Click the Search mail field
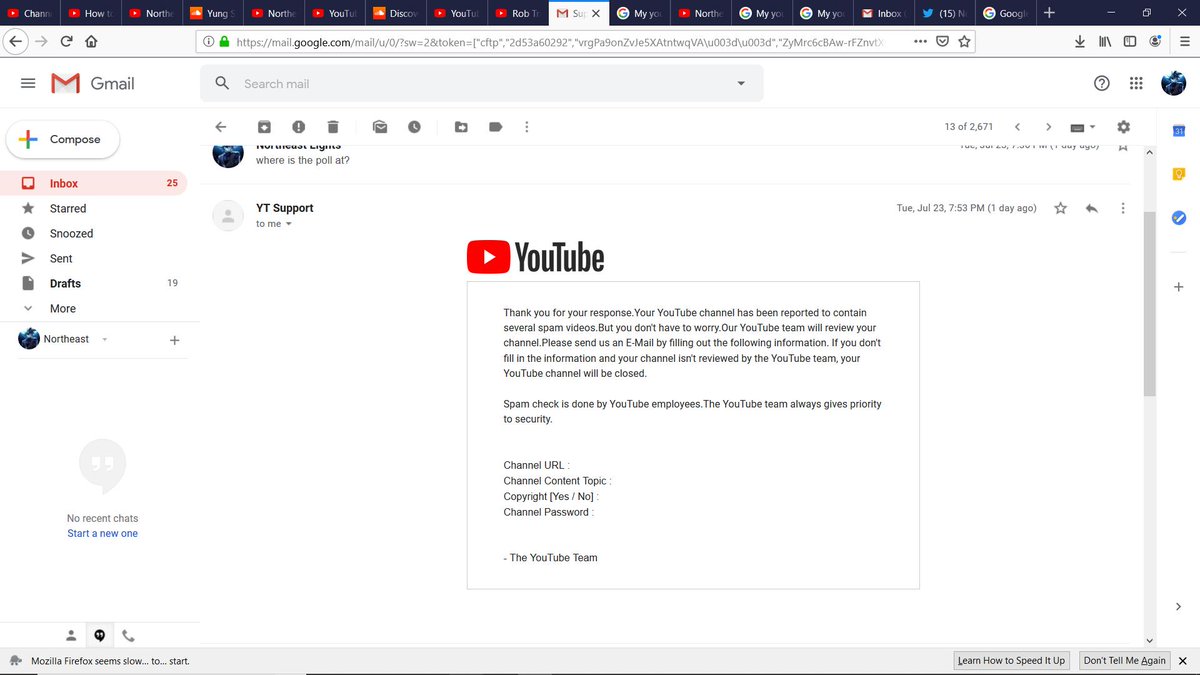This screenshot has height=675, width=1200. (482, 84)
